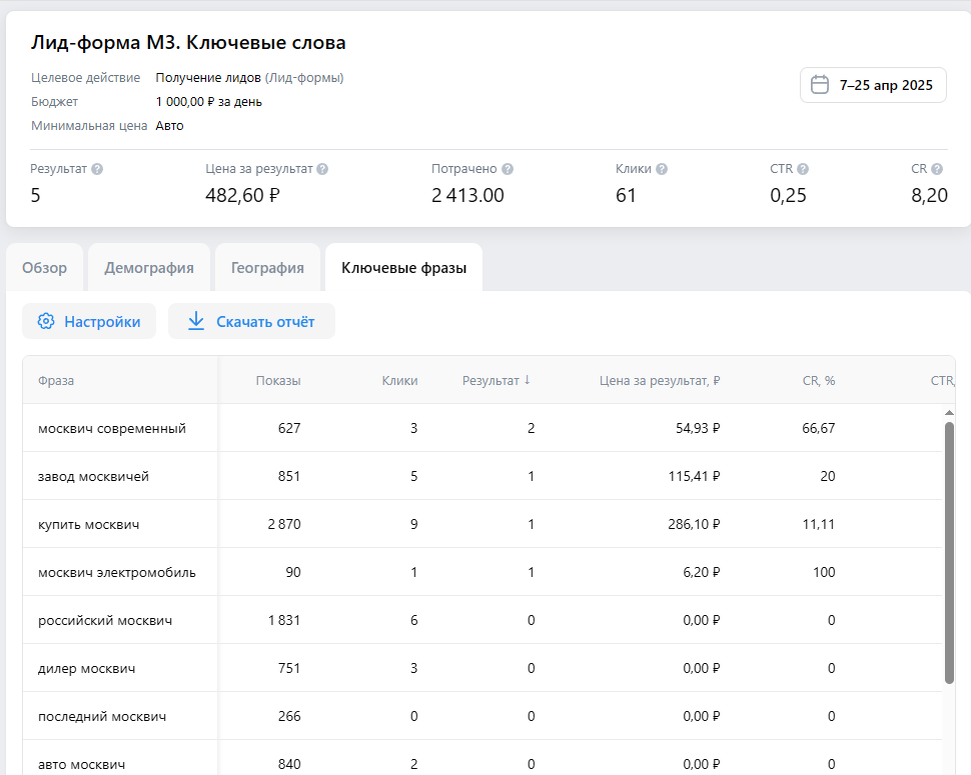
Task: Switch to the Демография tab
Action: (149, 268)
